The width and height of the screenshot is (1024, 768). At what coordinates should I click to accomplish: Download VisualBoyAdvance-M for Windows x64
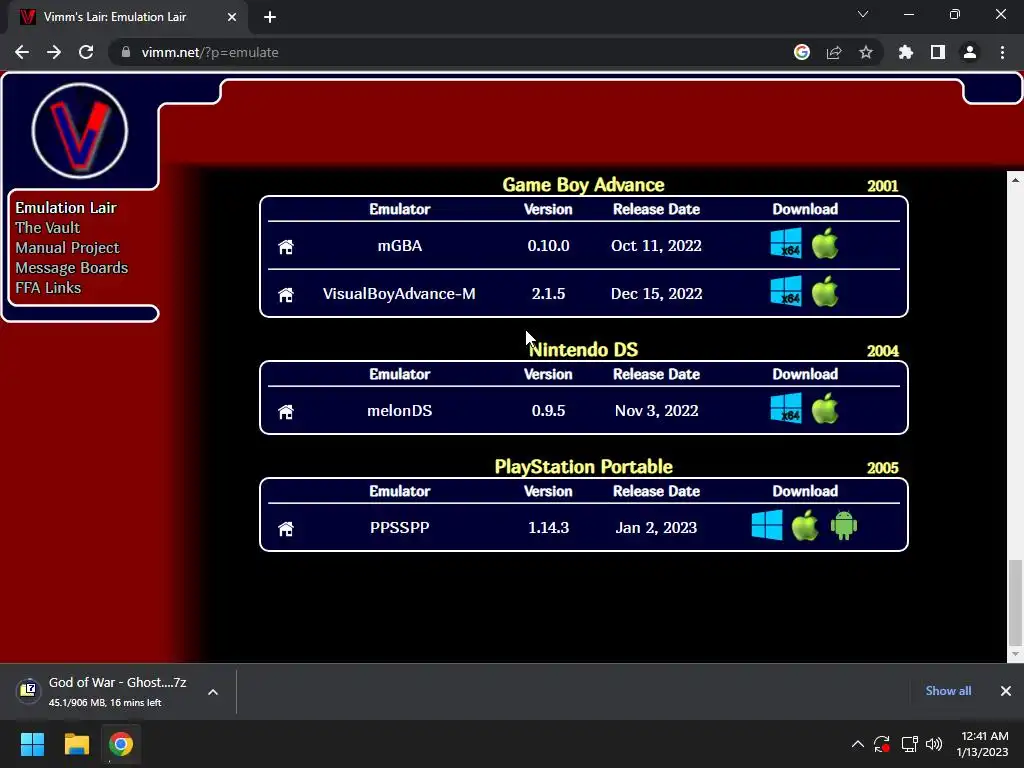pos(786,291)
